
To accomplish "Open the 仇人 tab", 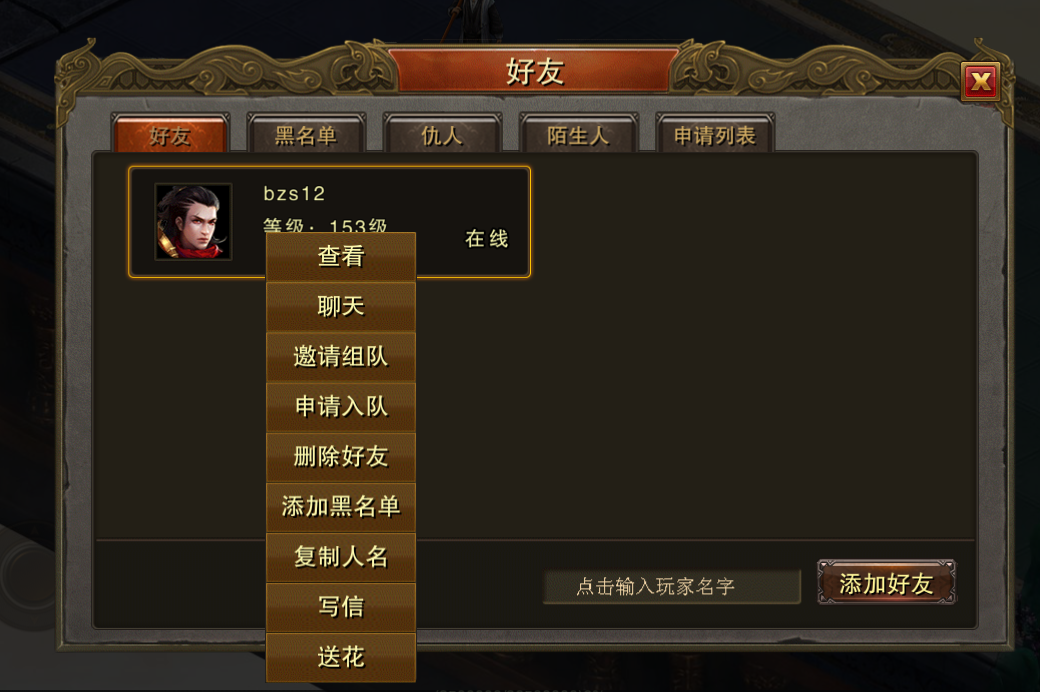I will click(x=442, y=135).
